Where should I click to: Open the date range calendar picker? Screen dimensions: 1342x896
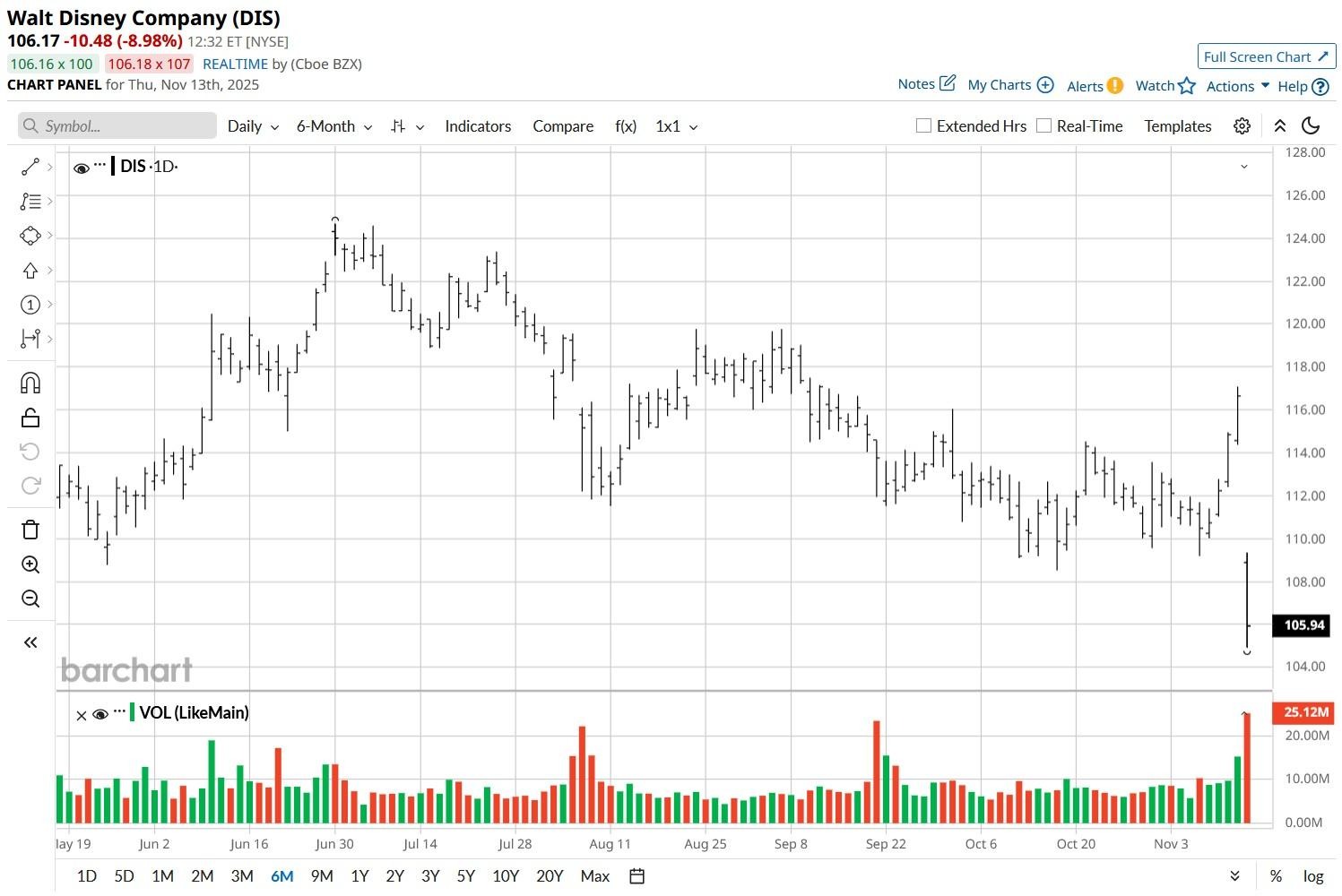click(x=636, y=876)
